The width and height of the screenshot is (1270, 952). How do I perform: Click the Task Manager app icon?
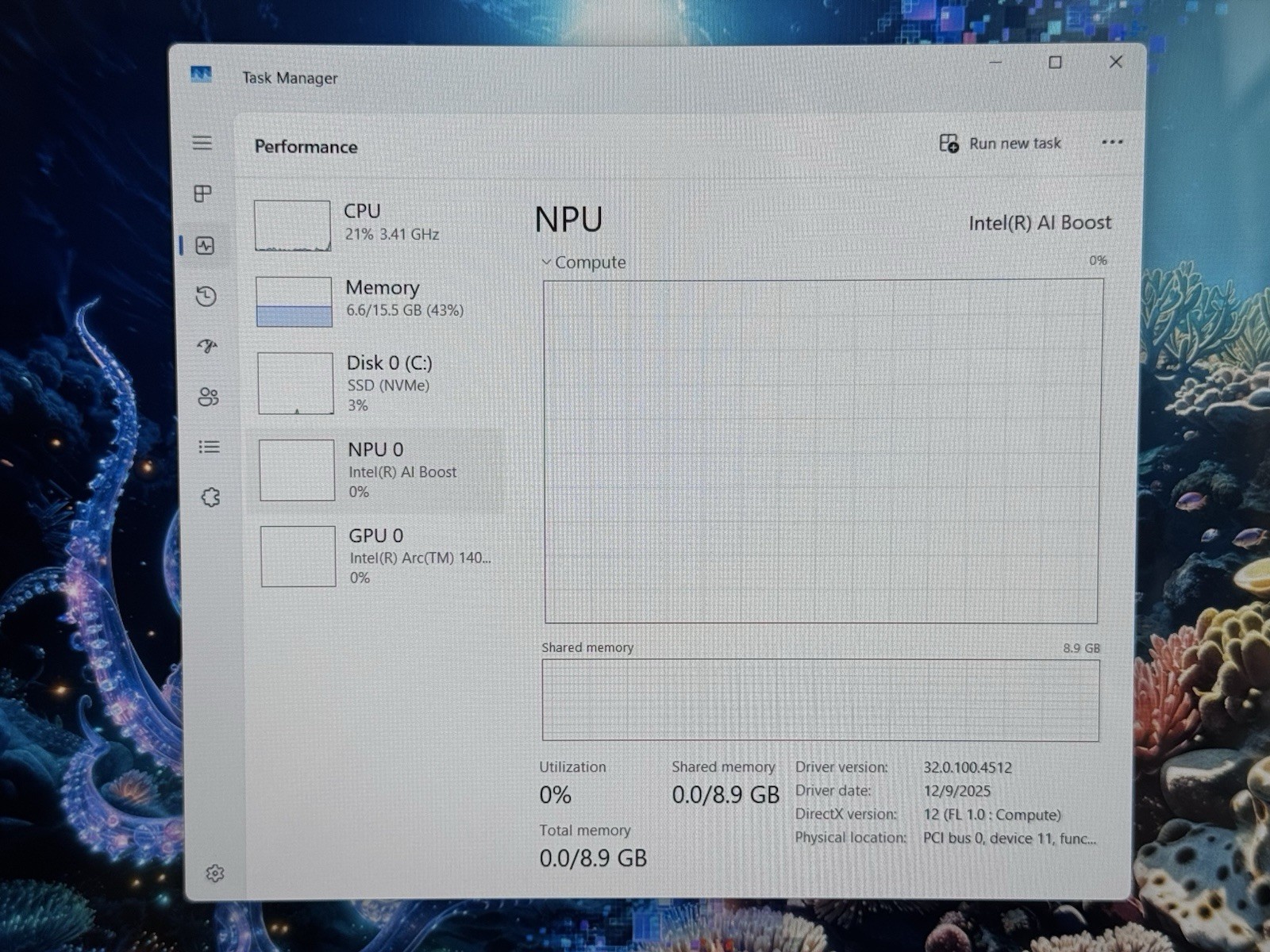[x=201, y=75]
